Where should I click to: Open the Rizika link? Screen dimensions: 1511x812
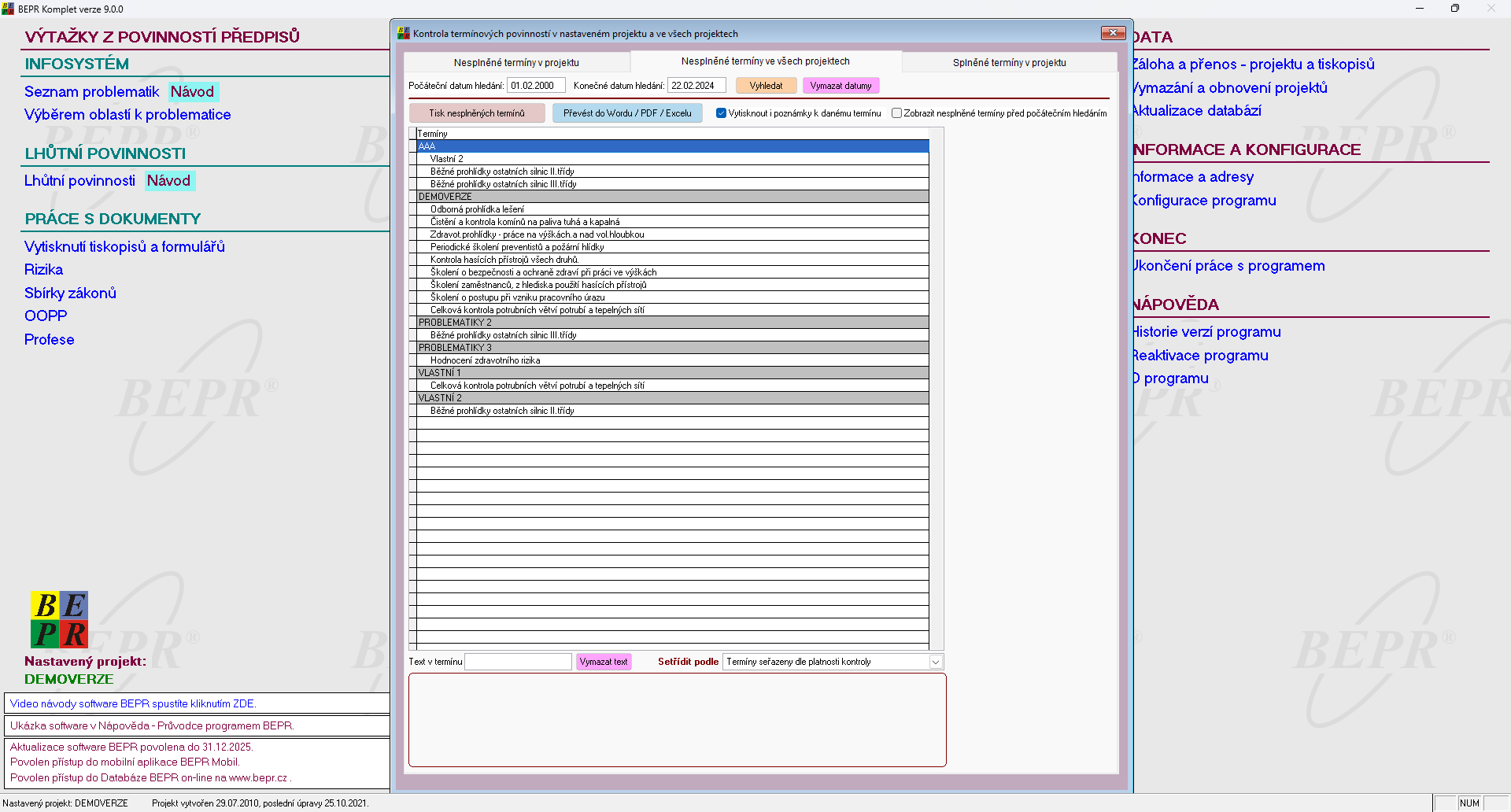(43, 270)
